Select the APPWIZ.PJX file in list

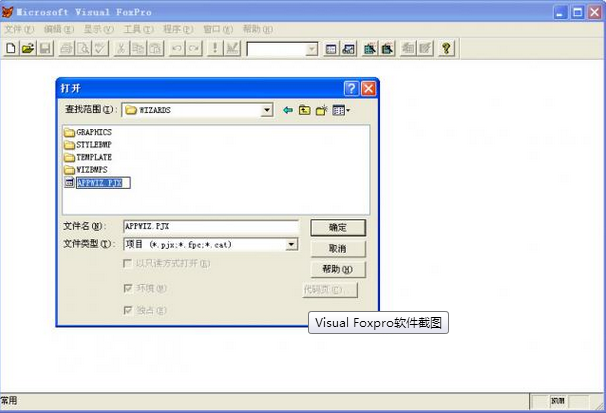[x=97, y=183]
